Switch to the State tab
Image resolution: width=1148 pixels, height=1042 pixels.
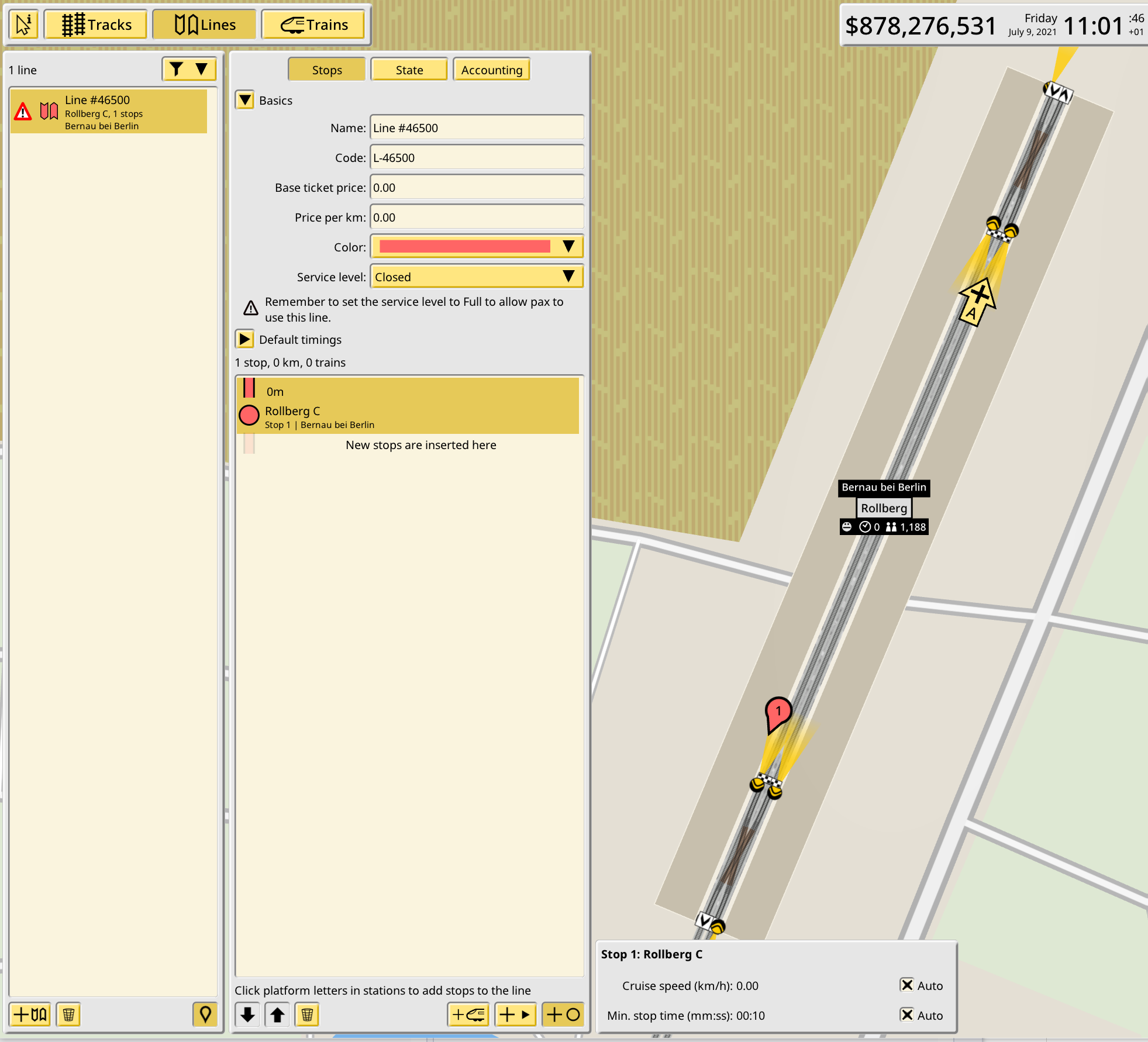pyautogui.click(x=409, y=70)
